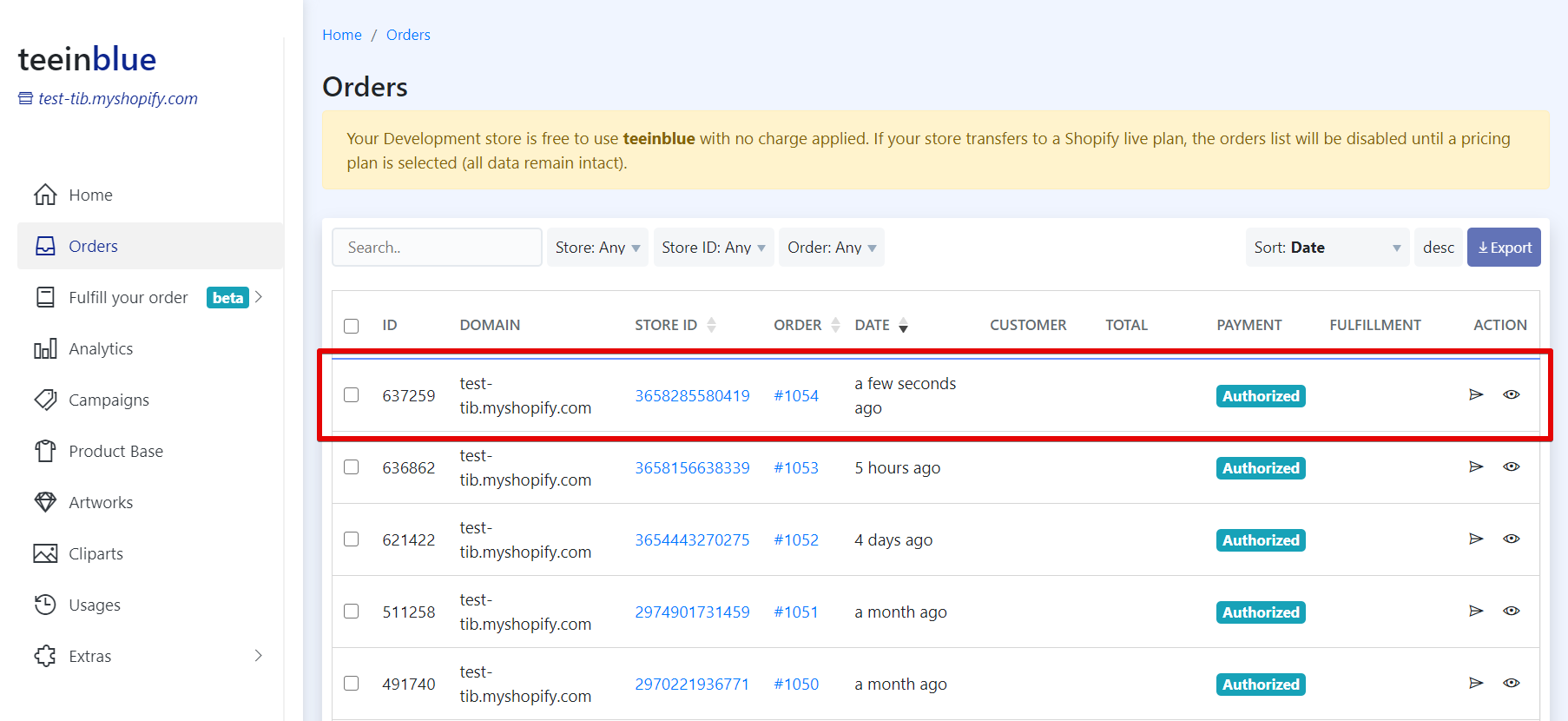The height and width of the screenshot is (721, 1568).
Task: Open test-tib.myshopify.com store link in sidebar
Action: pyautogui.click(x=118, y=98)
